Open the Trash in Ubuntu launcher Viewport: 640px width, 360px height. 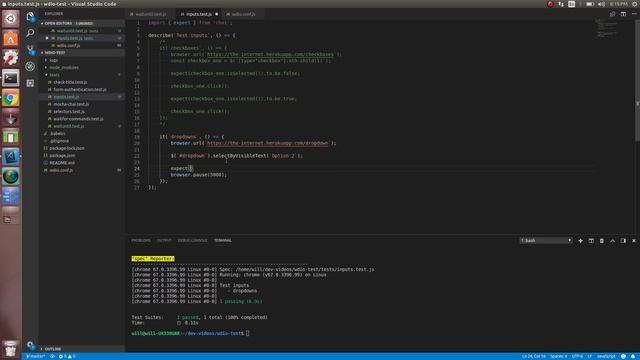(x=11, y=349)
